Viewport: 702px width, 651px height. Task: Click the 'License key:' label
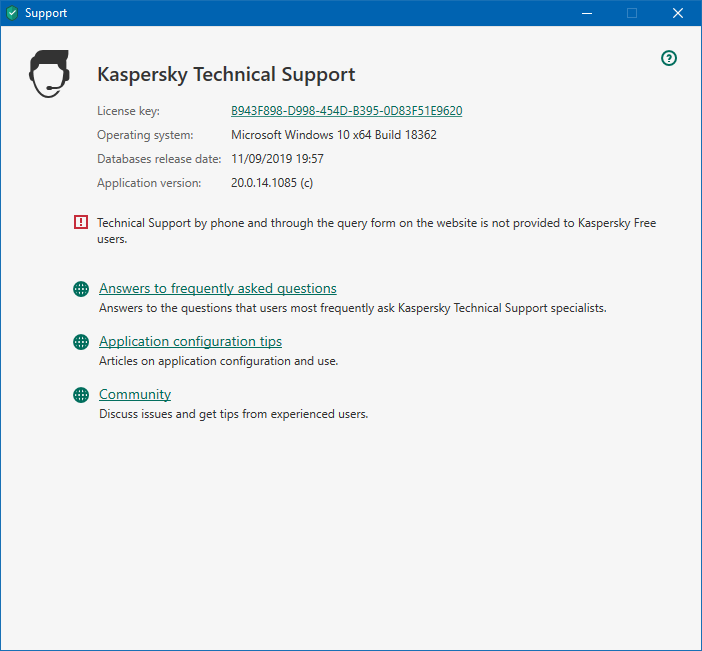[x=128, y=111]
